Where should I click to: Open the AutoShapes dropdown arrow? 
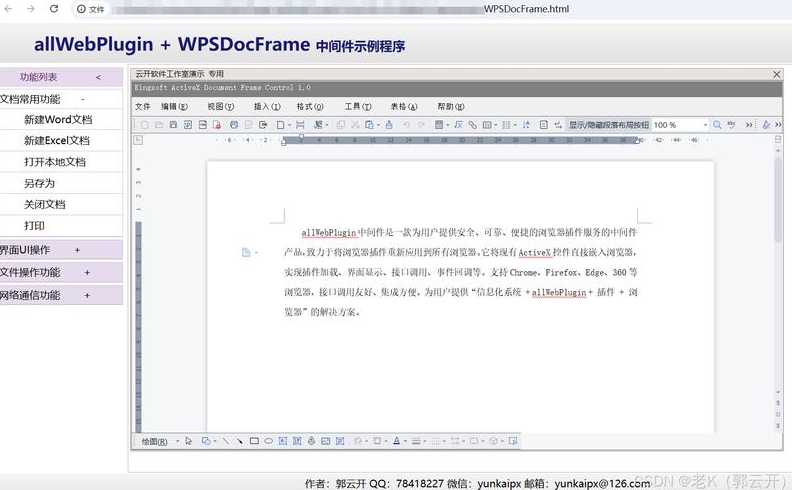coord(215,442)
